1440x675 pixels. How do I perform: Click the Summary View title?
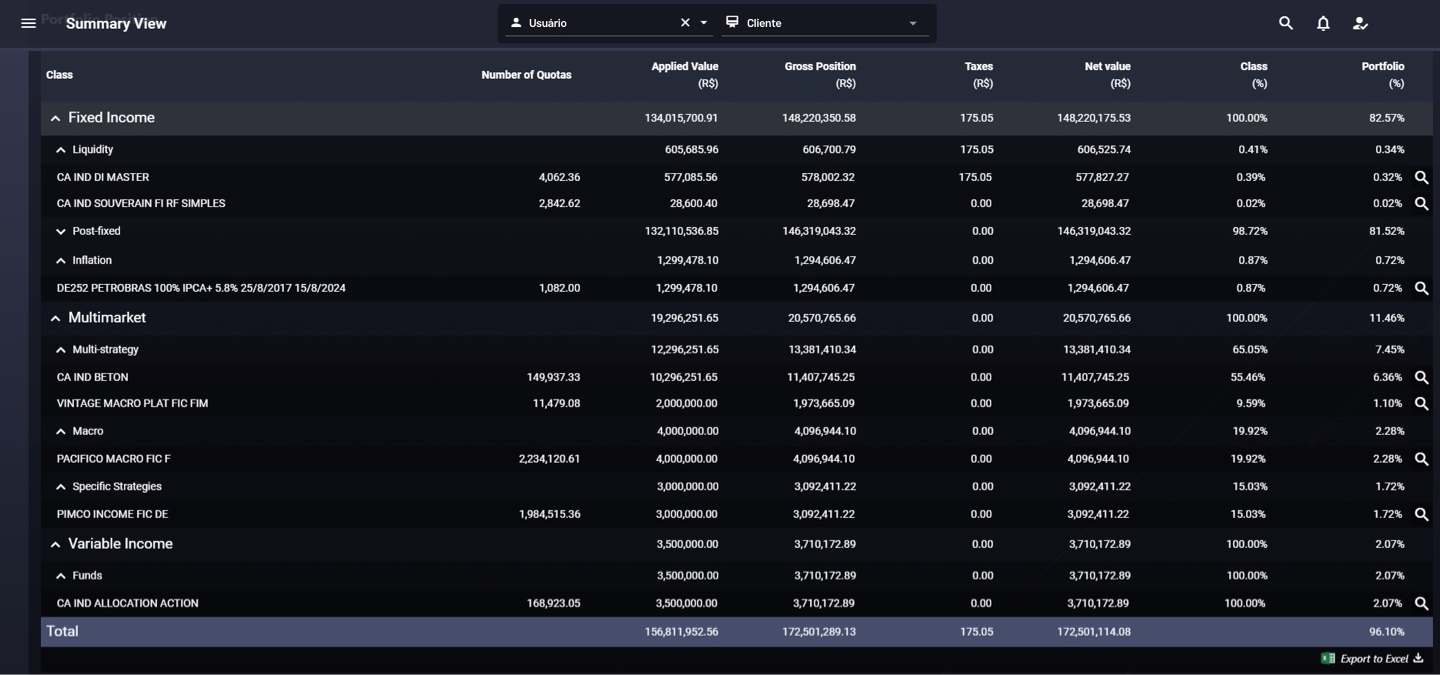(116, 23)
